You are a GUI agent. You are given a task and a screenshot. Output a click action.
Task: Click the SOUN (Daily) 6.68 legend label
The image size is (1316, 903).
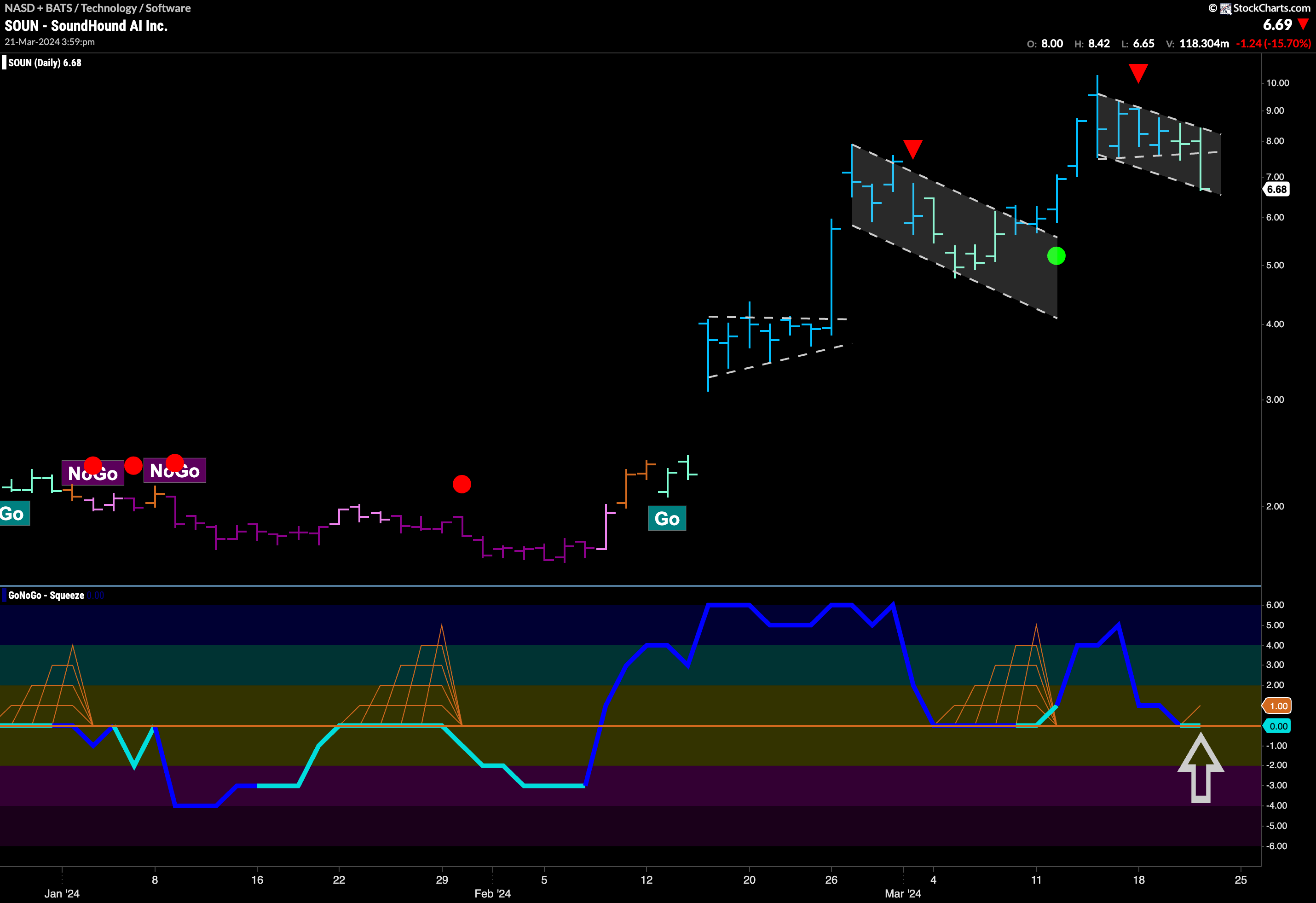(x=45, y=63)
